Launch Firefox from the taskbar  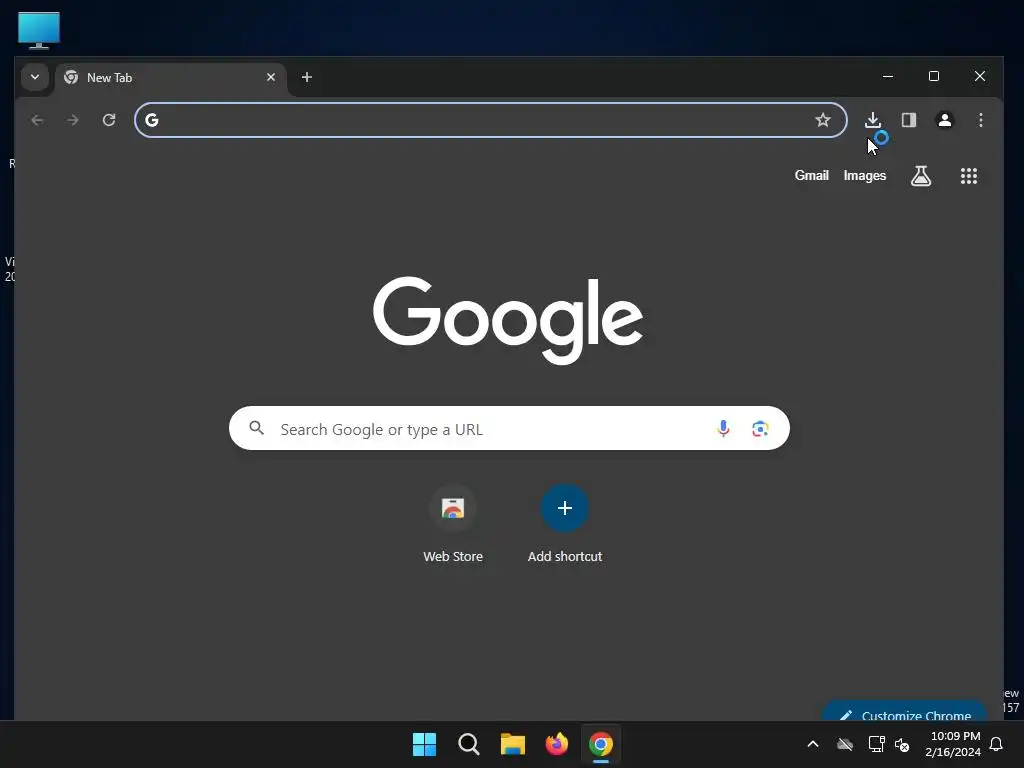pyautogui.click(x=556, y=744)
